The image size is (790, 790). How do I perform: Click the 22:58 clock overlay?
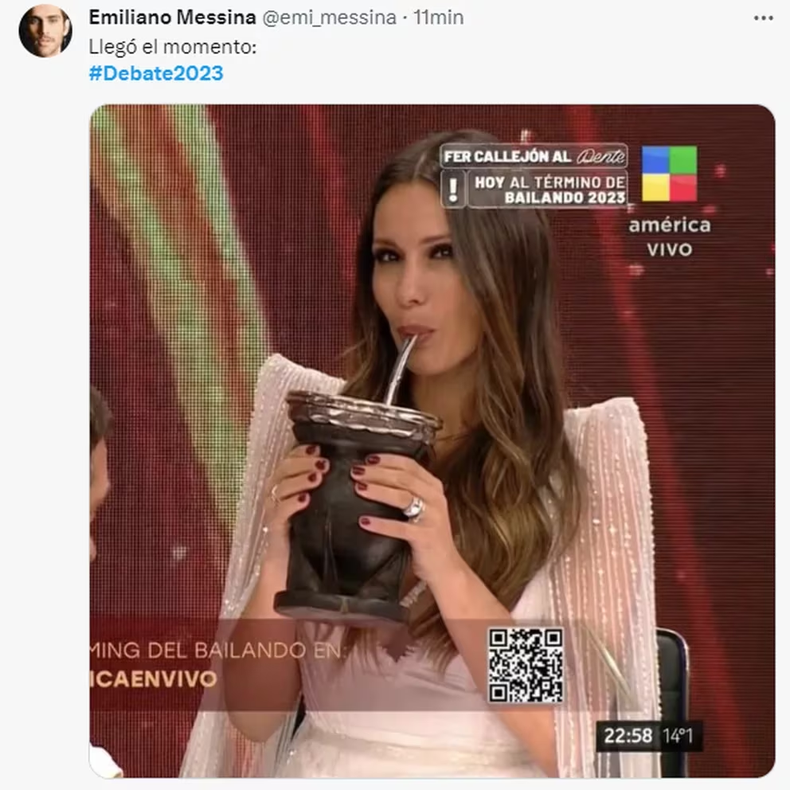point(628,736)
